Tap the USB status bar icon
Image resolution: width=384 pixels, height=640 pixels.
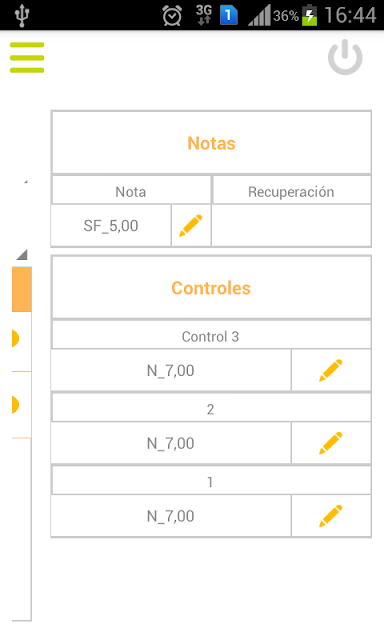tap(22, 16)
